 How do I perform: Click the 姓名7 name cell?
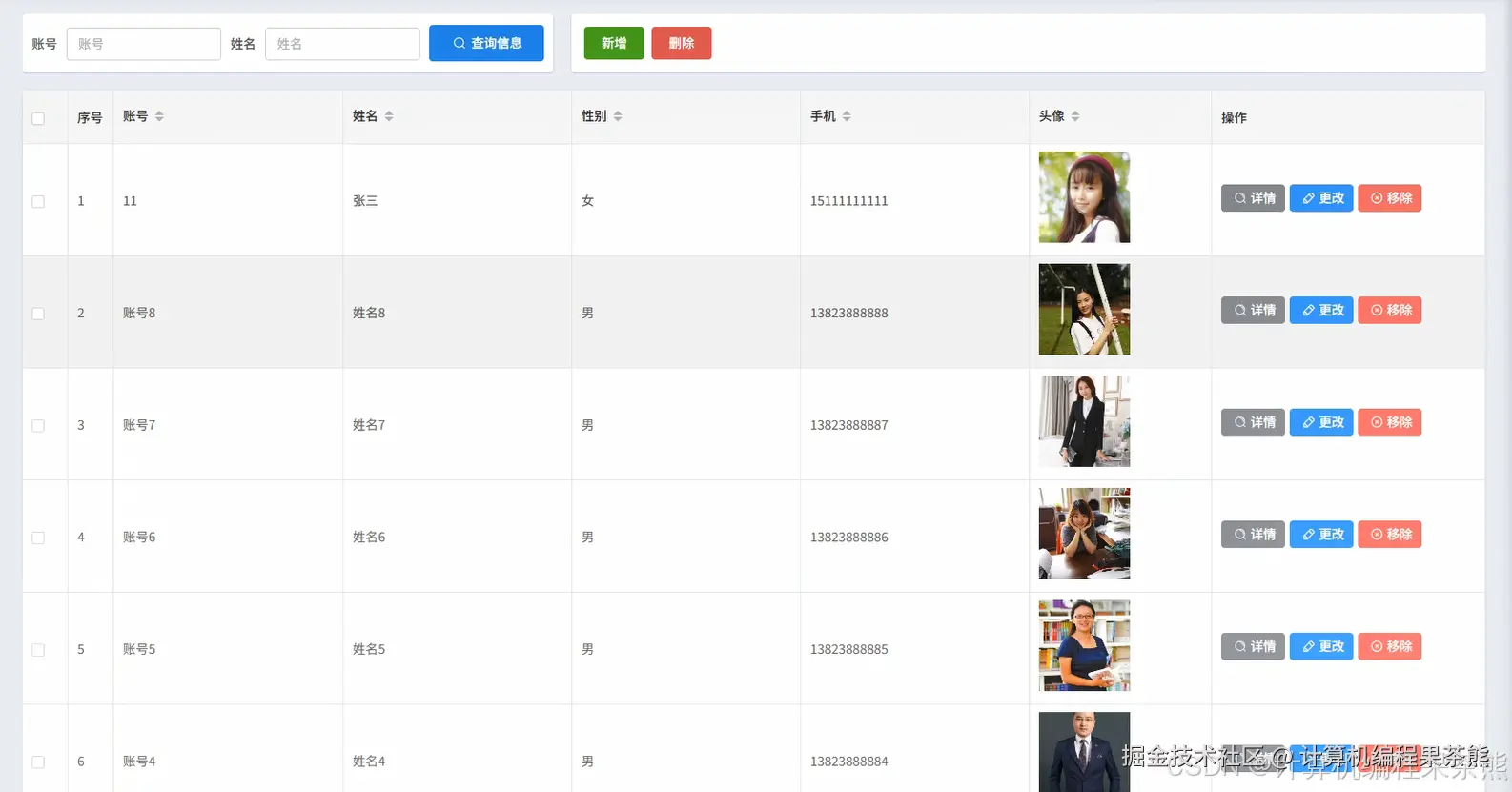(369, 425)
